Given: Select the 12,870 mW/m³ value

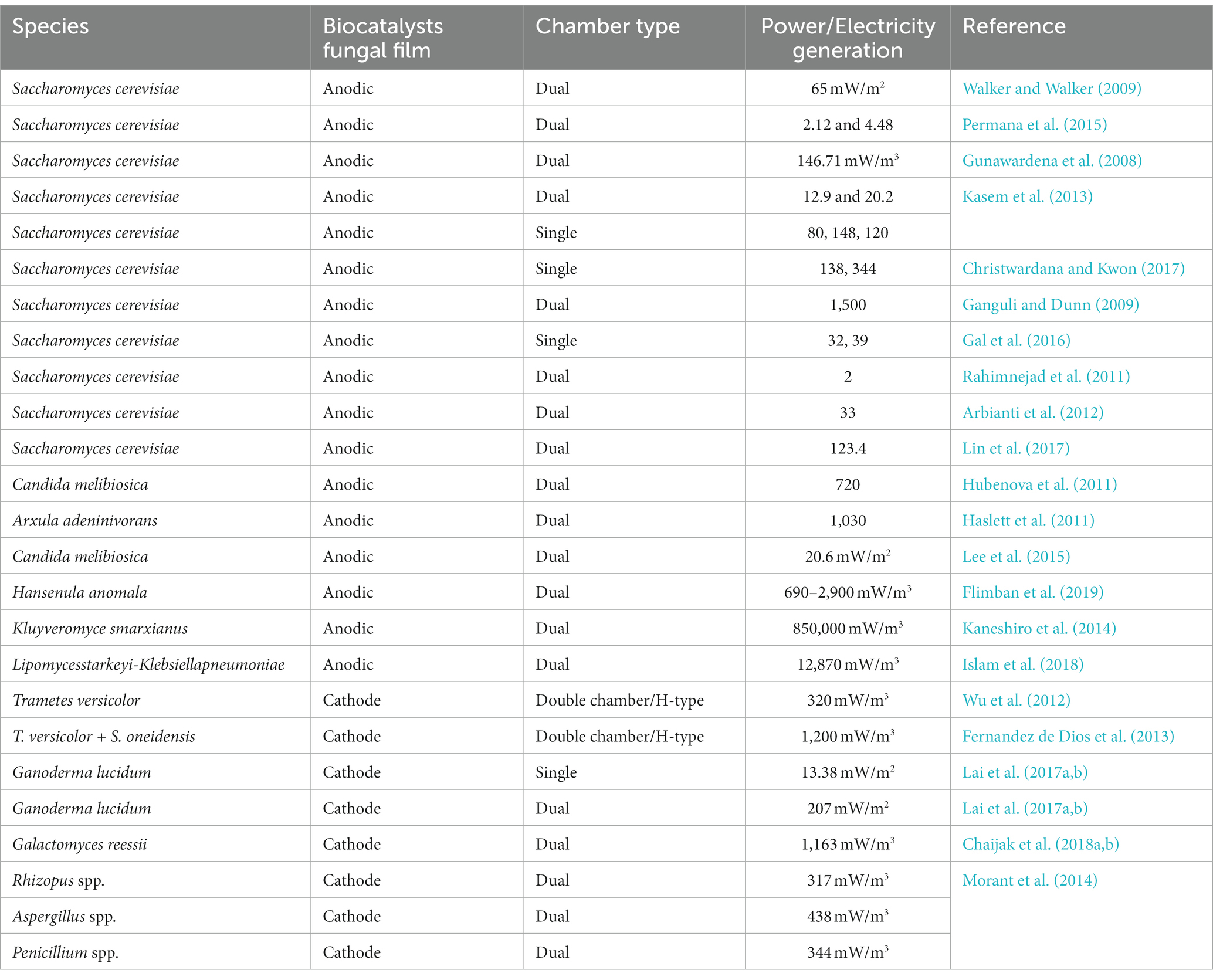Looking at the screenshot, I should (848, 664).
